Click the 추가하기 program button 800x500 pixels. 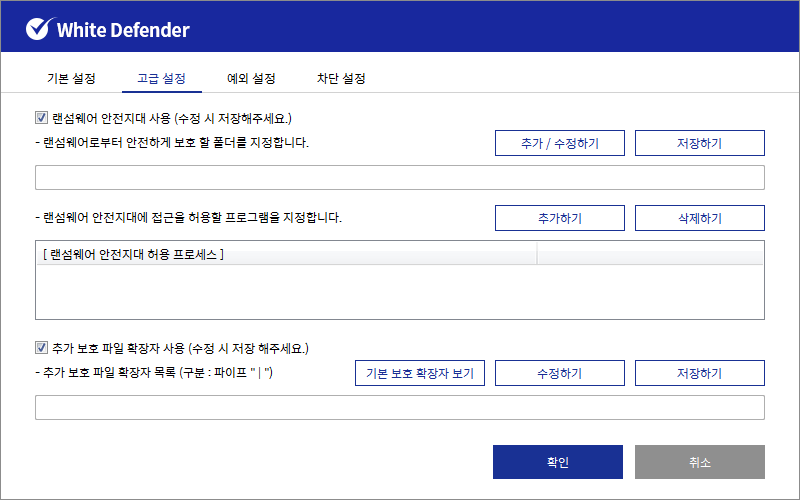(559, 218)
